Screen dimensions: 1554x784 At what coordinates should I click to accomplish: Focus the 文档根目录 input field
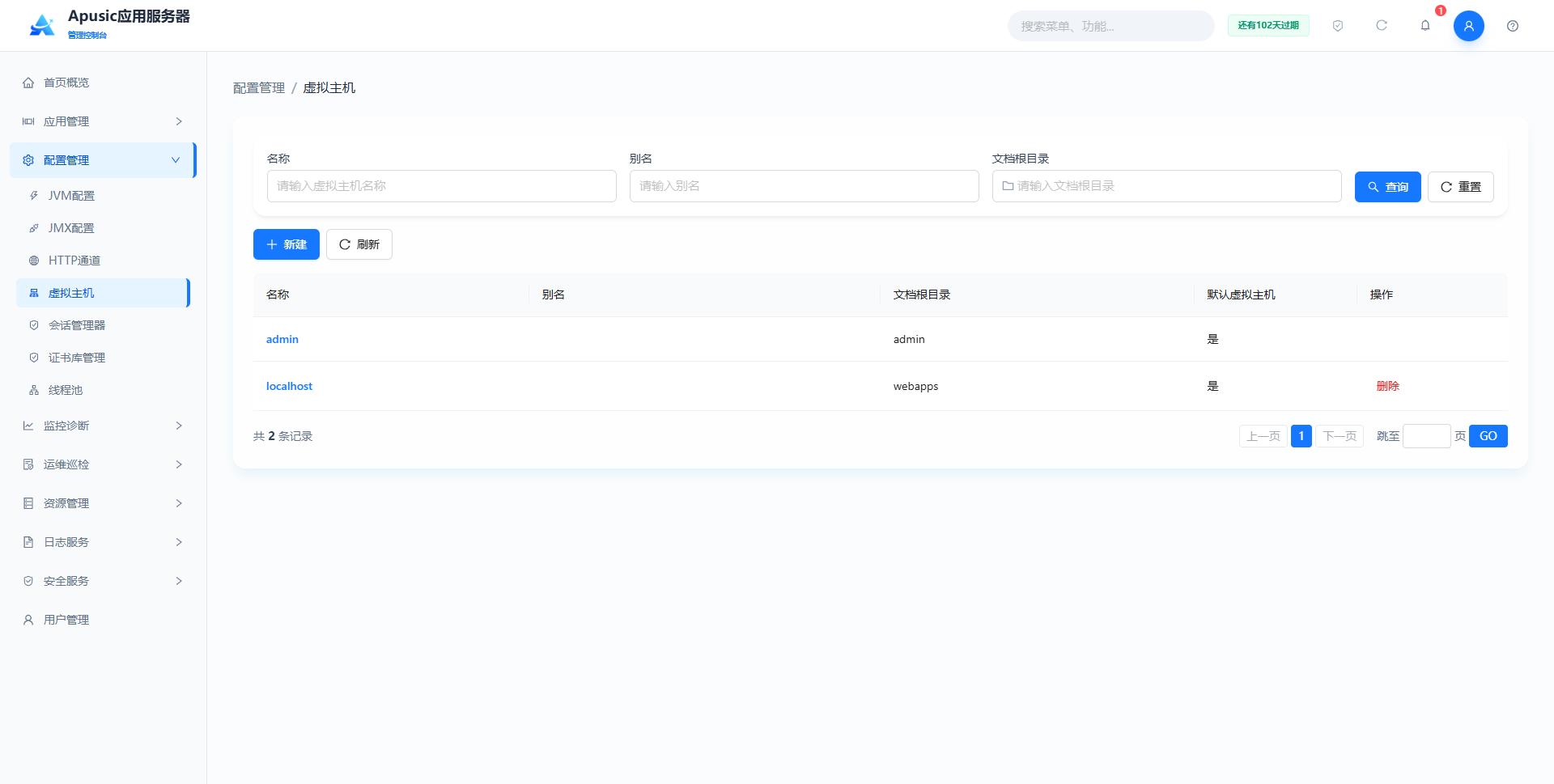point(1167,186)
